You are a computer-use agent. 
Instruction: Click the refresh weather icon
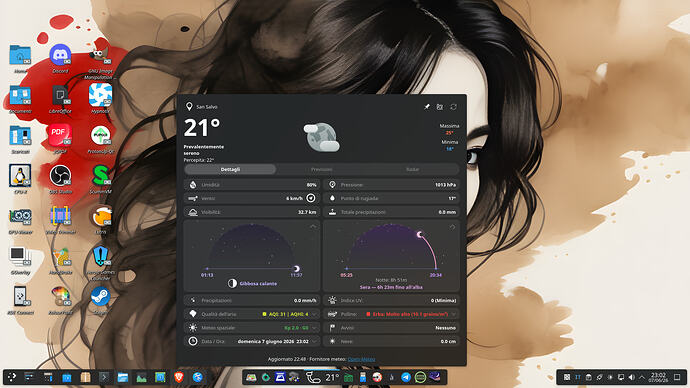click(x=453, y=107)
